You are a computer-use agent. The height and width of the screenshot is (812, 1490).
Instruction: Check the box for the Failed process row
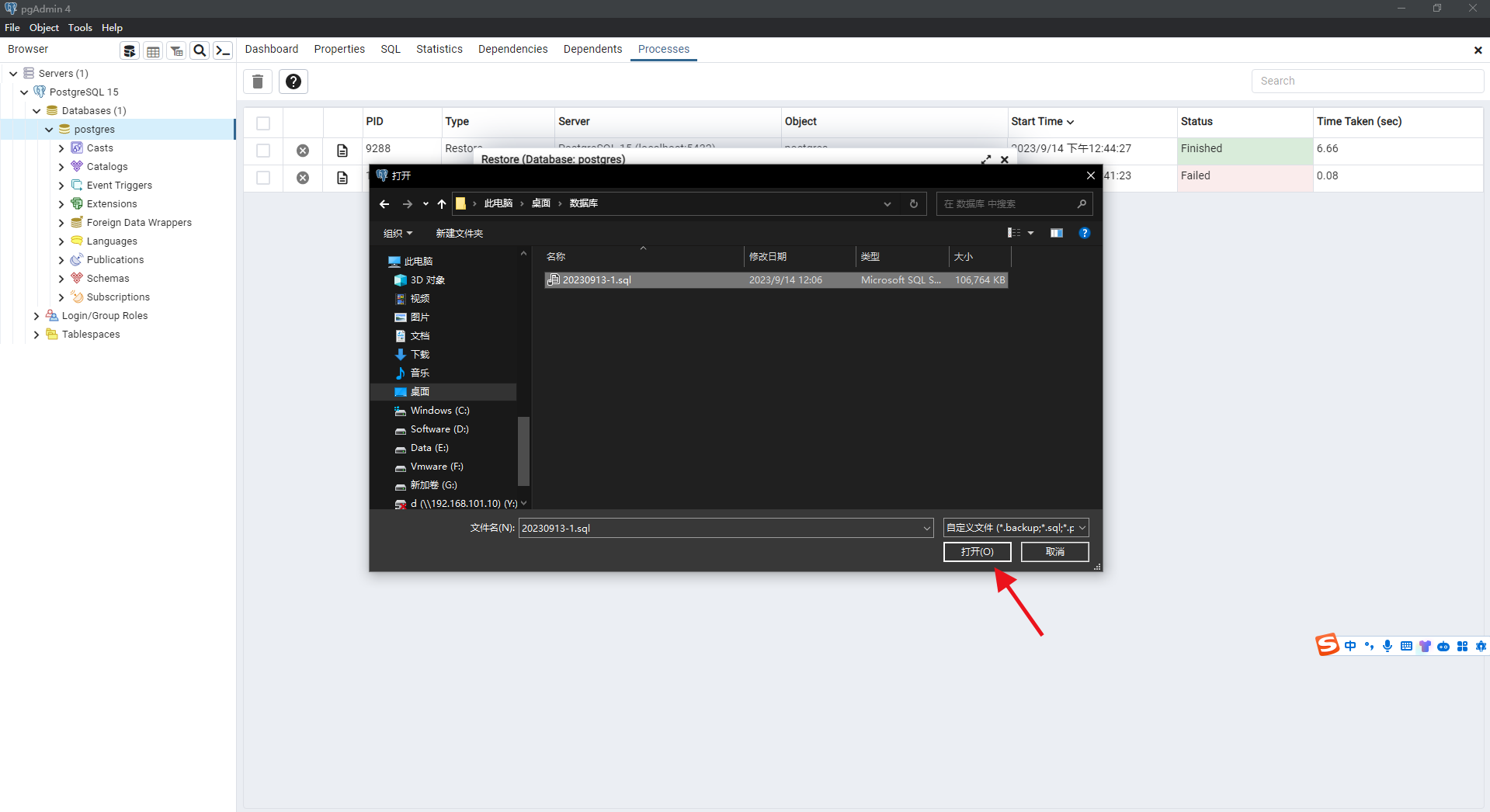[263, 178]
